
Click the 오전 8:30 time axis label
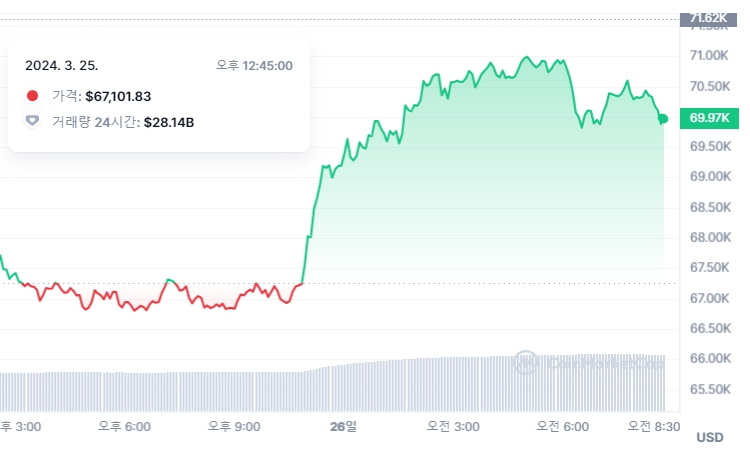[653, 426]
